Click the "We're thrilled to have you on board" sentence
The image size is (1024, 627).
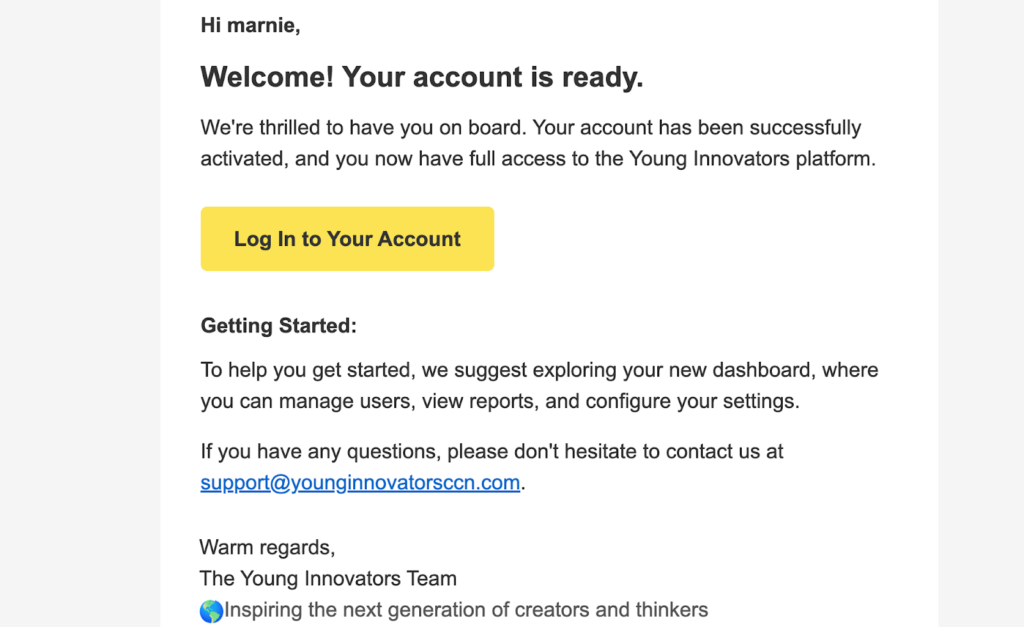362,127
